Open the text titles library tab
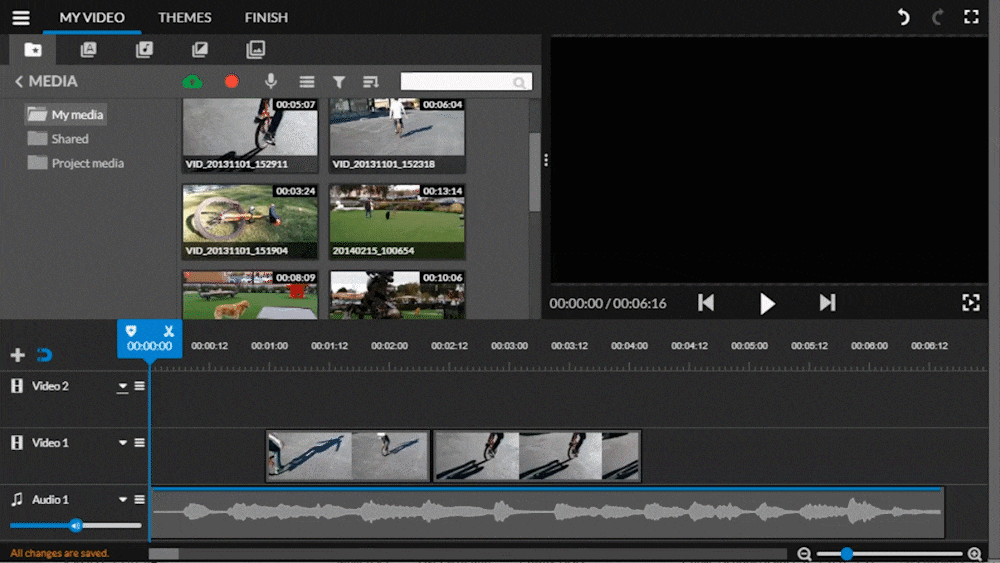 tap(89, 49)
